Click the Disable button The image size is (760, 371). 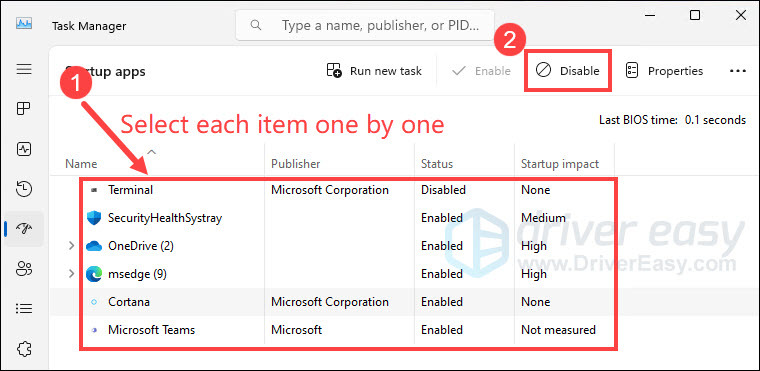(568, 71)
